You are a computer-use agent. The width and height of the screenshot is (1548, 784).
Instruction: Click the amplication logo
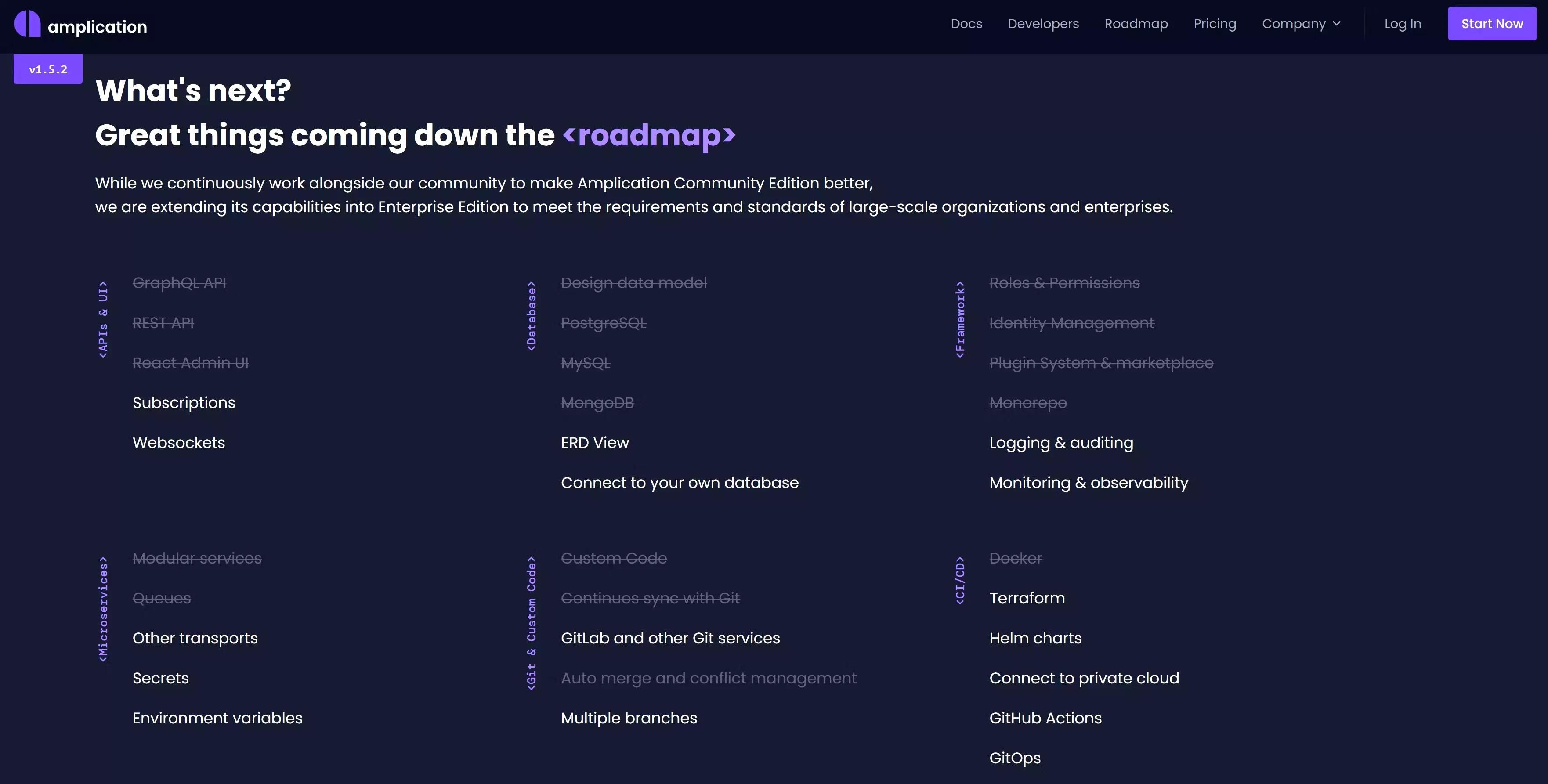[80, 25]
